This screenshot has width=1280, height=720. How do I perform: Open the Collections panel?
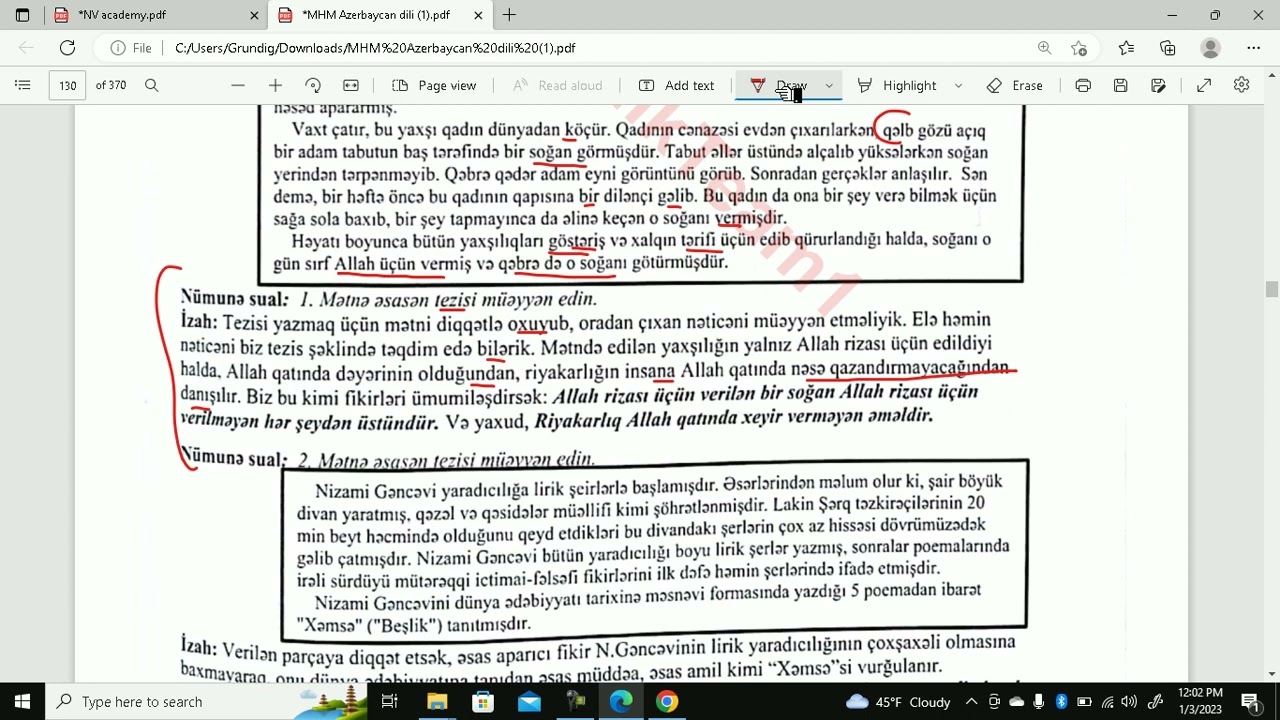coord(1168,48)
